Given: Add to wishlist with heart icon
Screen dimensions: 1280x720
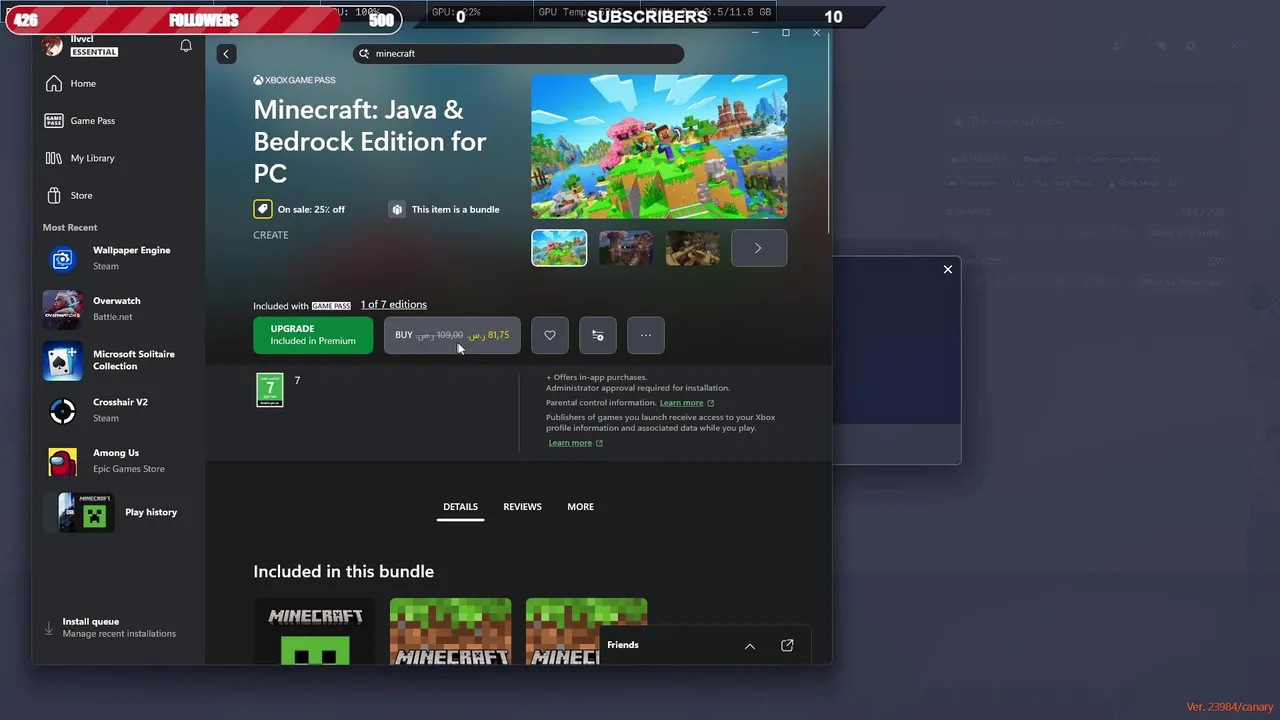Looking at the screenshot, I should click(x=550, y=335).
